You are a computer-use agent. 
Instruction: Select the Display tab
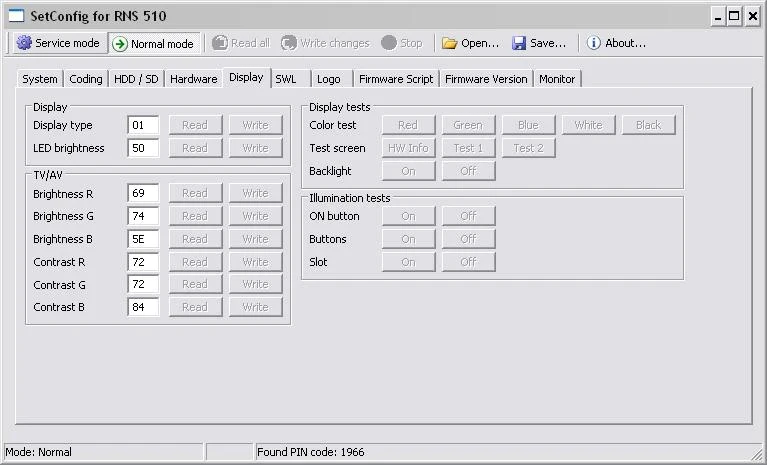tap(247, 77)
